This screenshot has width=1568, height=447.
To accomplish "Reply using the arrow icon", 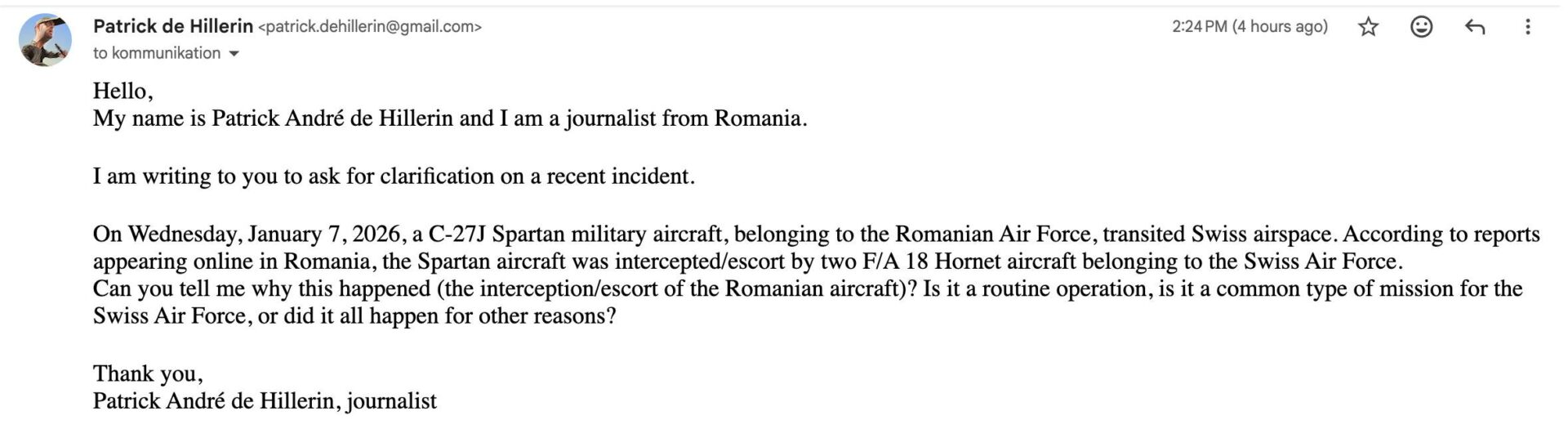I will pos(1475,27).
